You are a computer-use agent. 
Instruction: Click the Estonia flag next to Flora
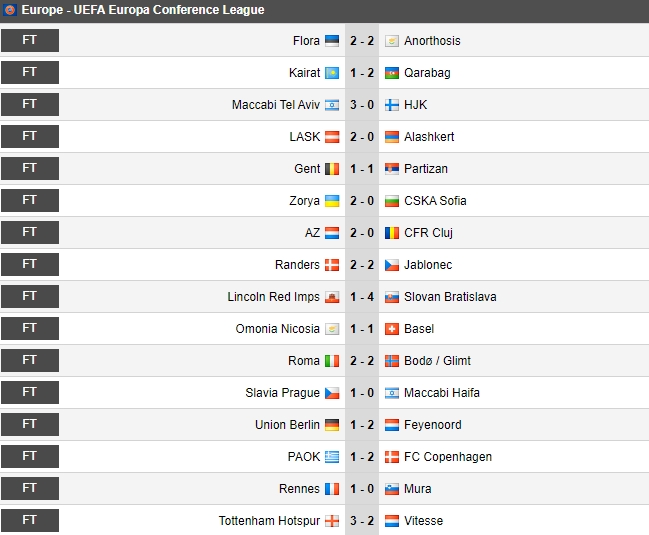click(332, 41)
